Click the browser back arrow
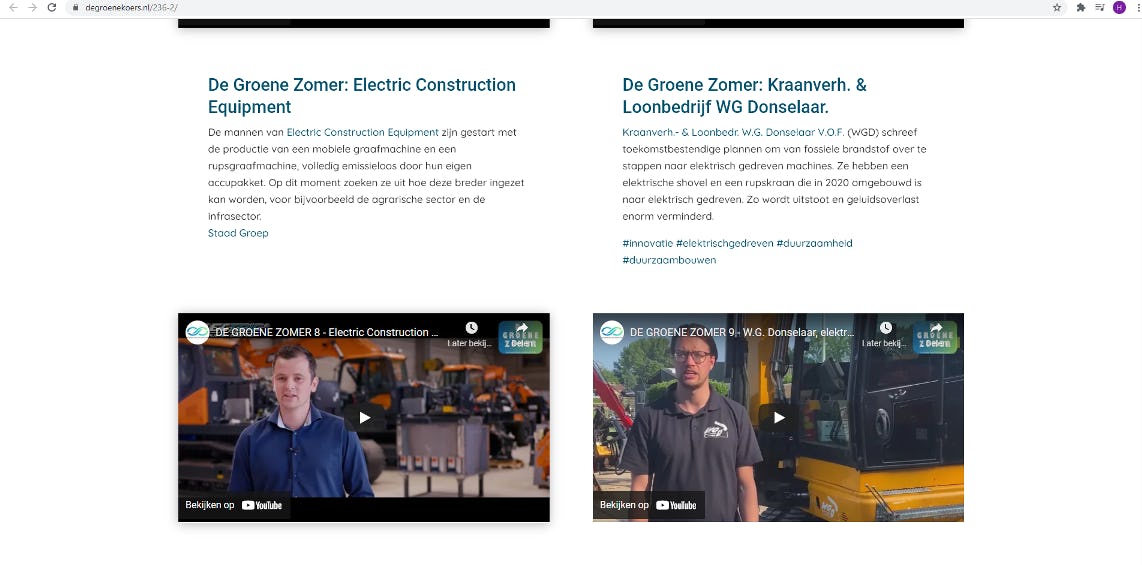 coord(12,7)
